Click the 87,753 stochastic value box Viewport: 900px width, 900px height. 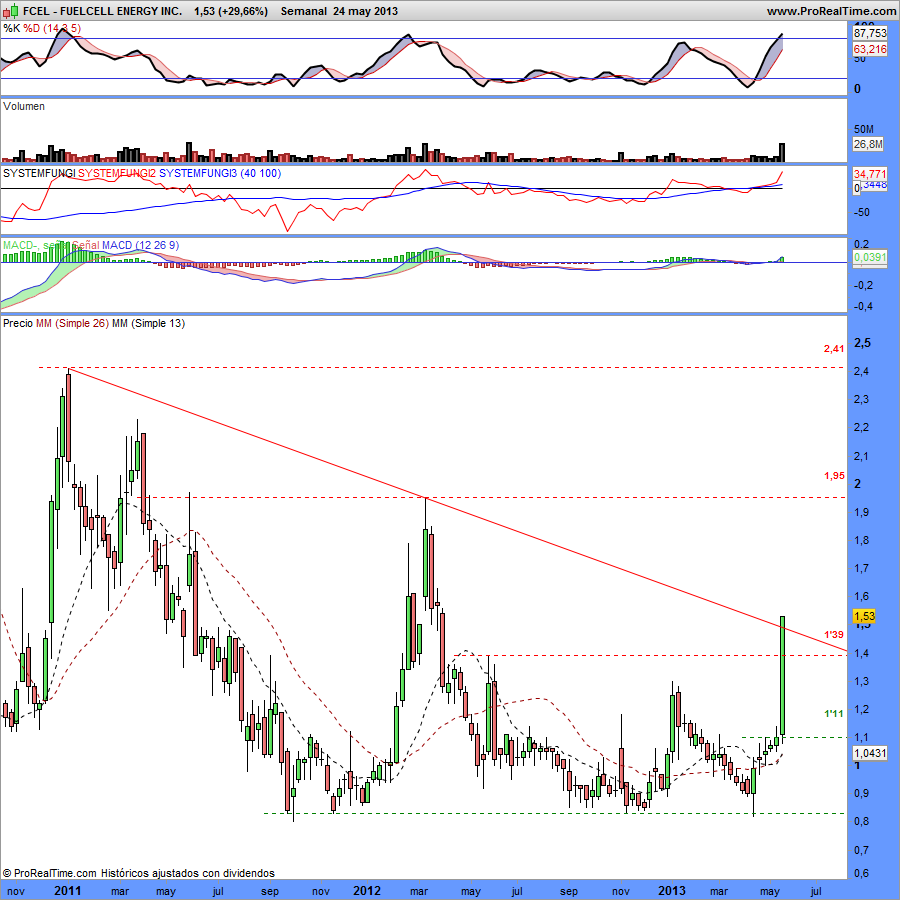pyautogui.click(x=870, y=33)
